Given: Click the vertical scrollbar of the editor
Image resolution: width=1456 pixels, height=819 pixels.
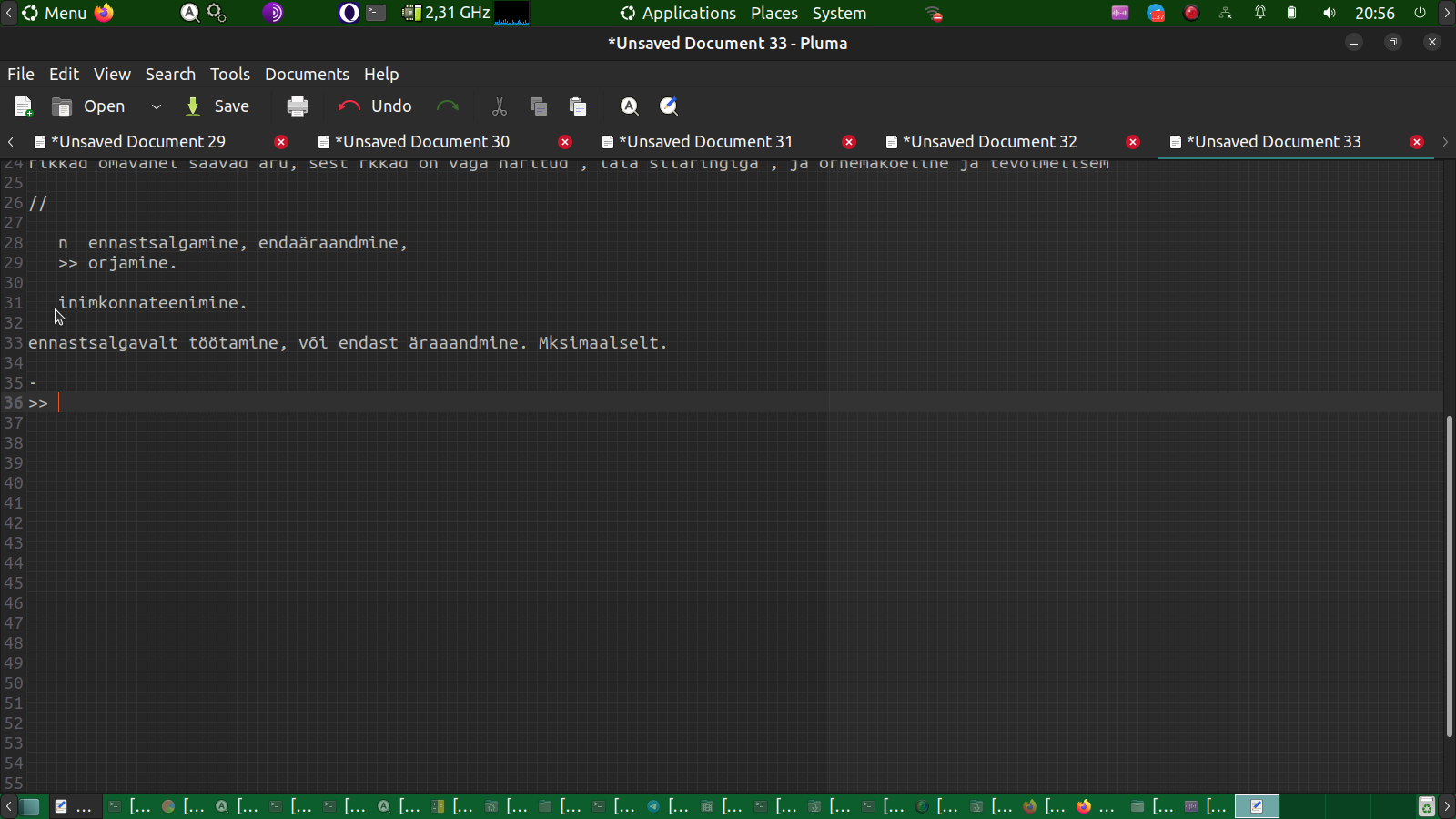Looking at the screenshot, I should click(x=1449, y=575).
